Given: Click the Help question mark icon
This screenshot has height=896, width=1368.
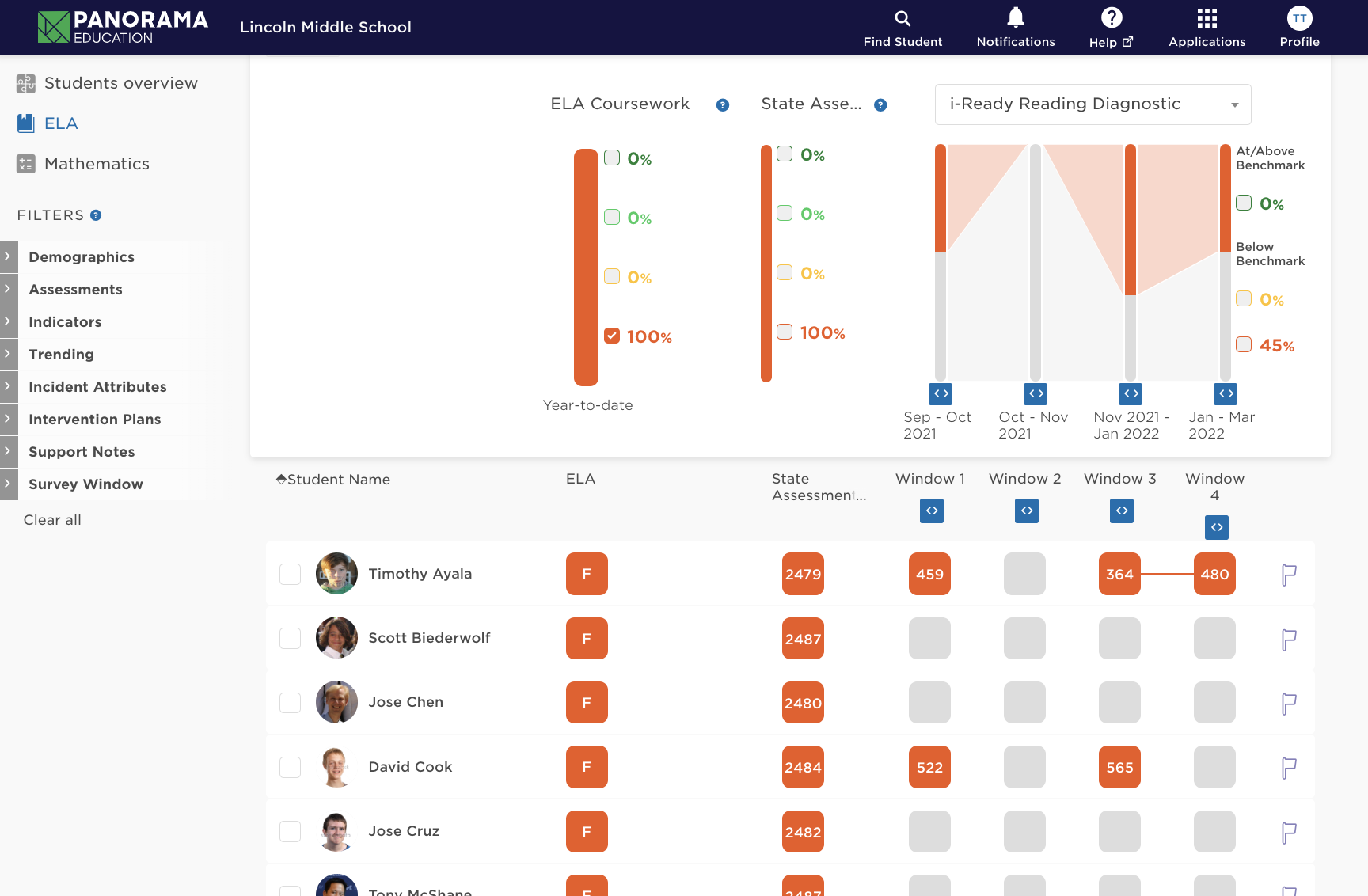Looking at the screenshot, I should click(1111, 18).
